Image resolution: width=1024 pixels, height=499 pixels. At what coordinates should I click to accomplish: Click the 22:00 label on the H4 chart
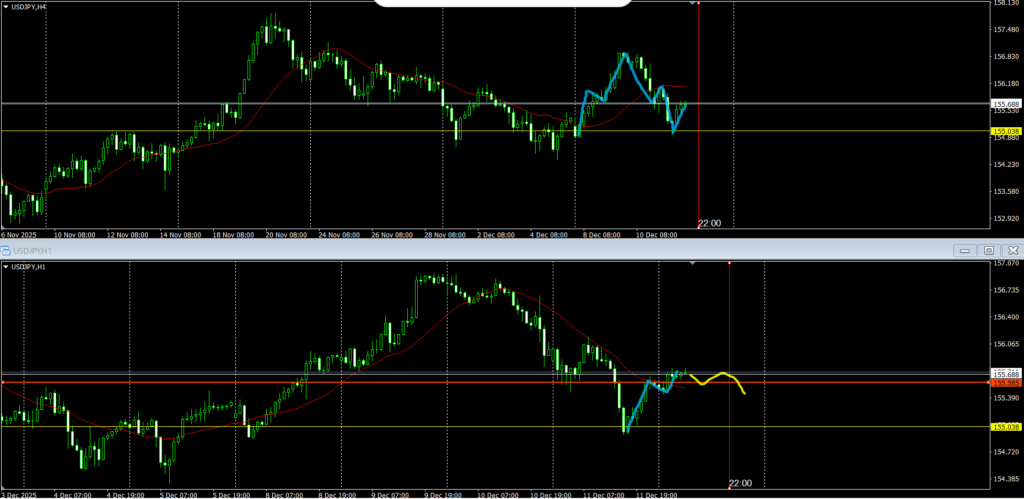pyautogui.click(x=709, y=223)
